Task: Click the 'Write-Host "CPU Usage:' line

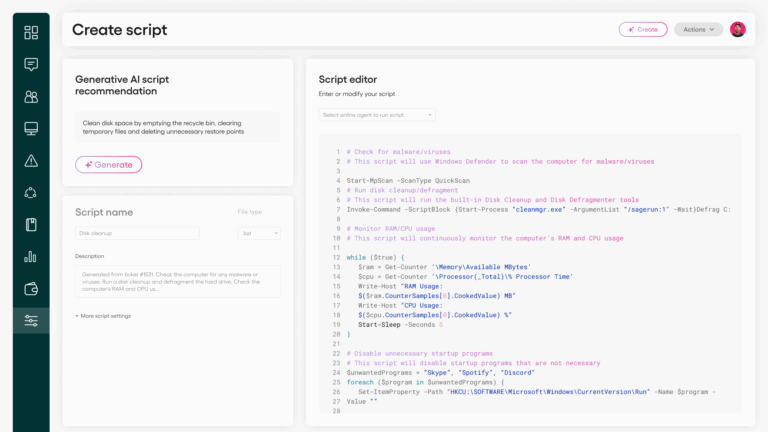Action: [x=400, y=306]
